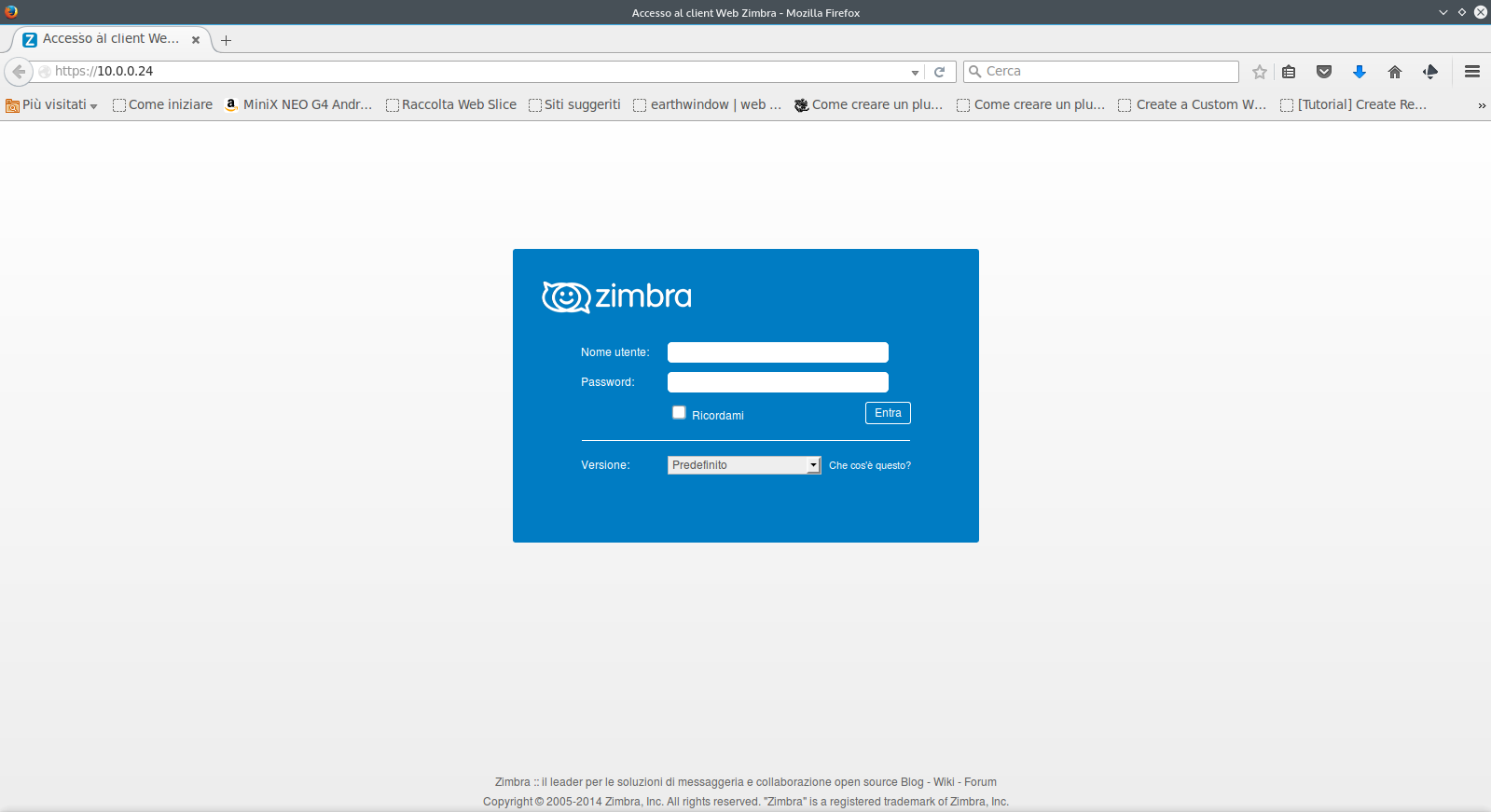The height and width of the screenshot is (812, 1491).
Task: Click the site identity icon in address bar
Action: coord(45,72)
